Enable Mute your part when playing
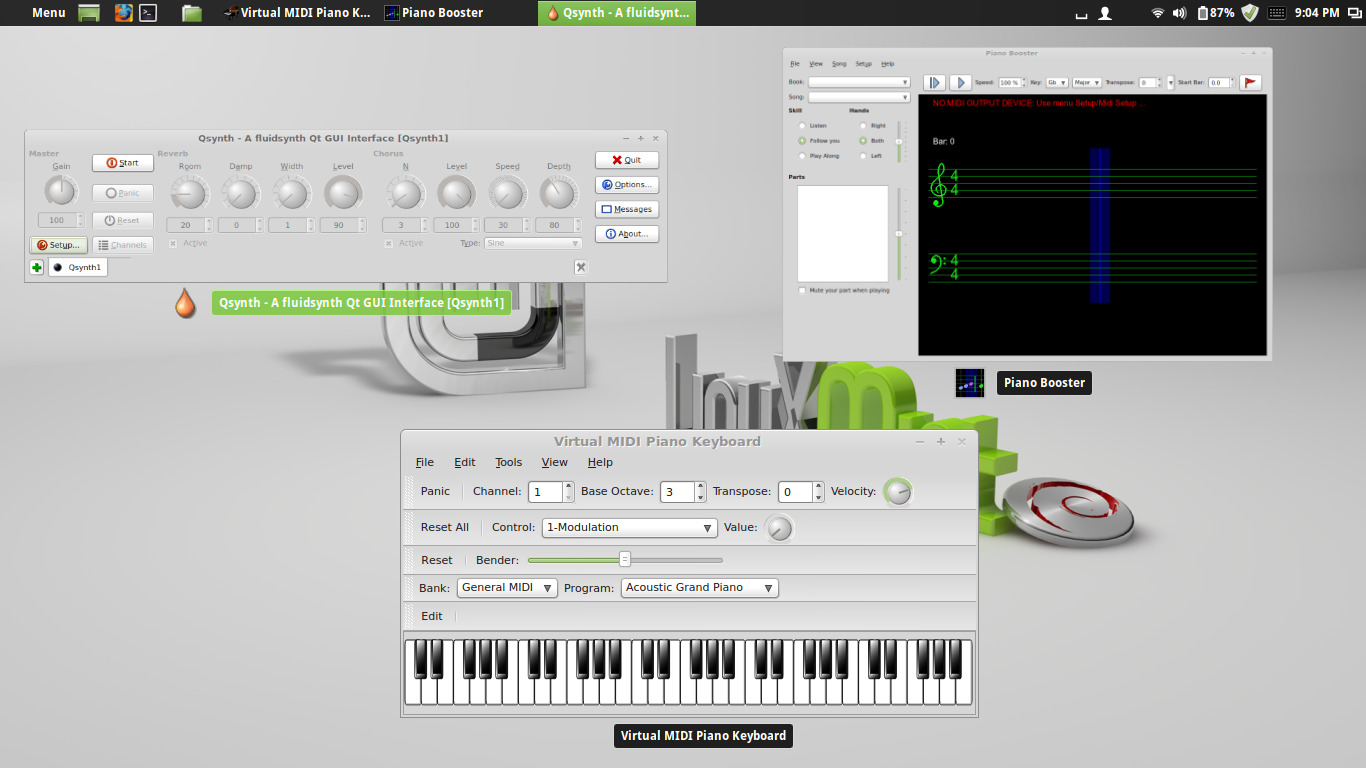1366x768 pixels. (x=802, y=291)
